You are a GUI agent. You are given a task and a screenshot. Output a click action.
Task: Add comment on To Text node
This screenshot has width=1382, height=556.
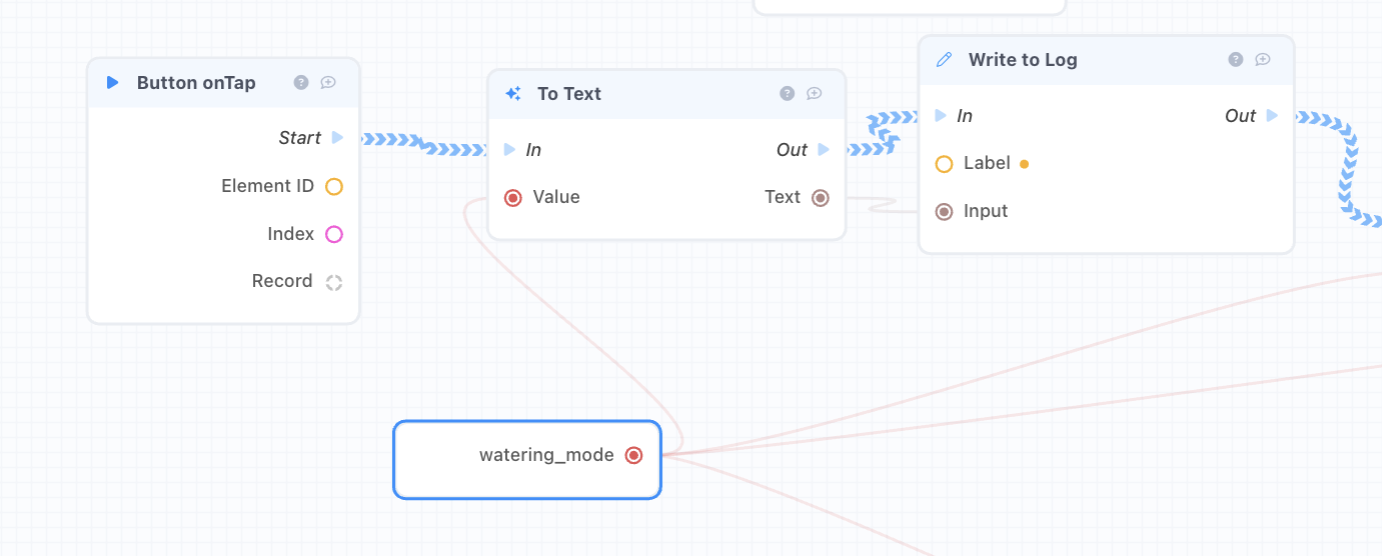click(814, 94)
